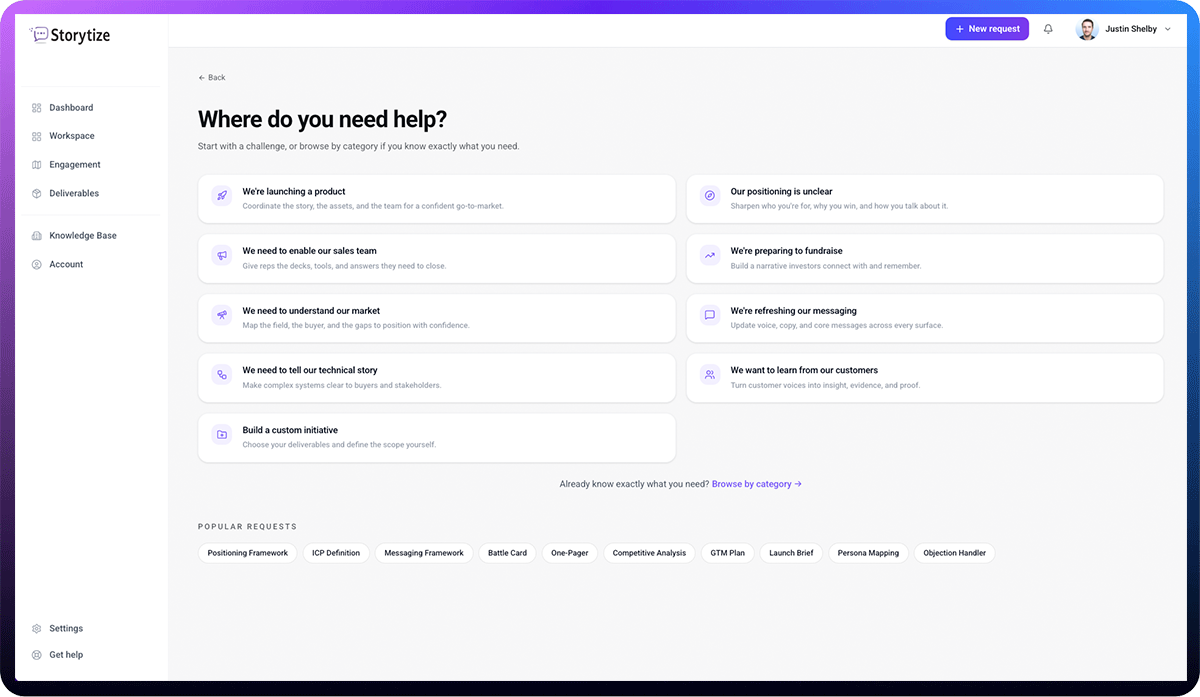Click the Deliverables box icon

[37, 194]
